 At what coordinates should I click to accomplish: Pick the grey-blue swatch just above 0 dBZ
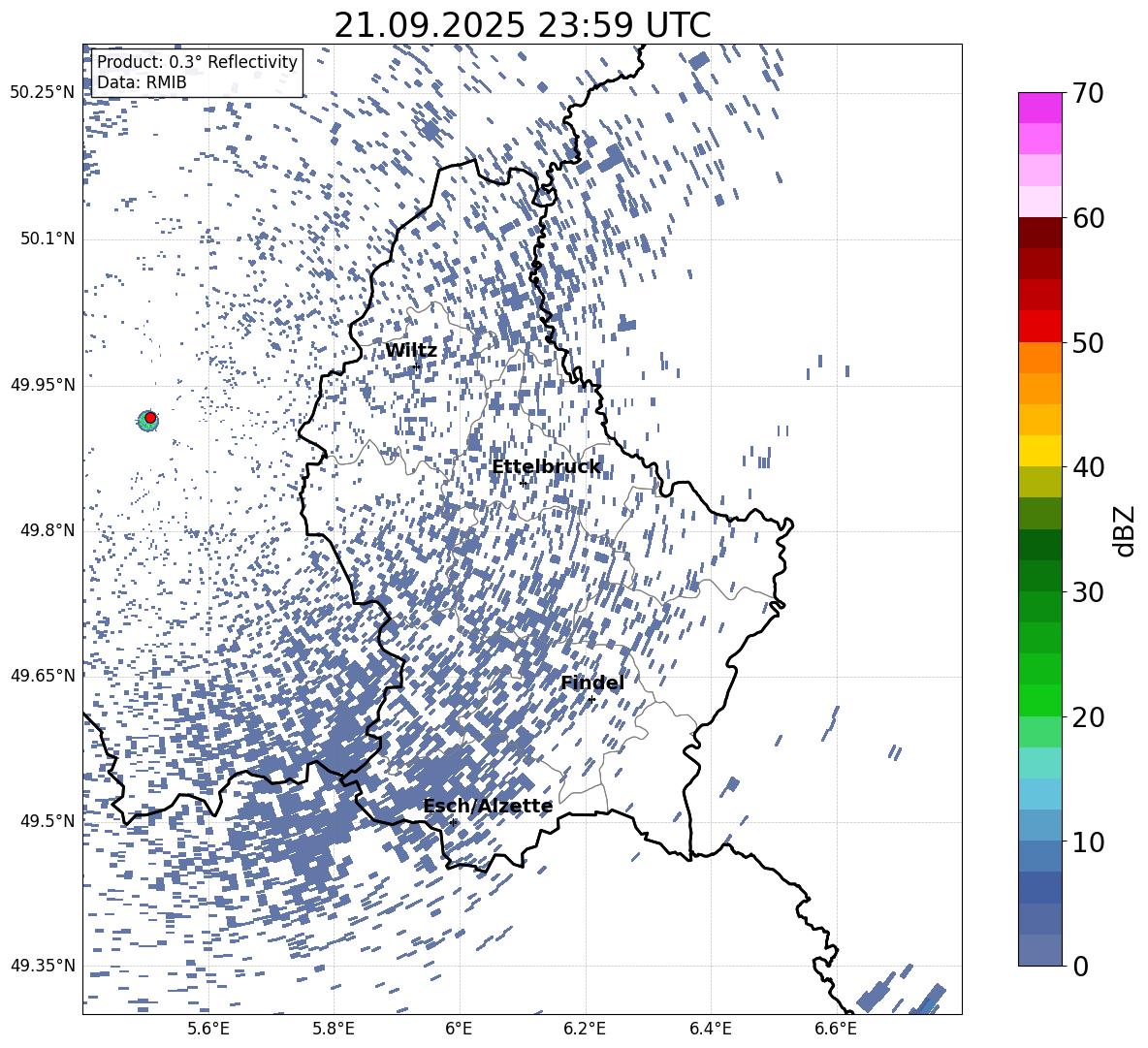[1039, 950]
